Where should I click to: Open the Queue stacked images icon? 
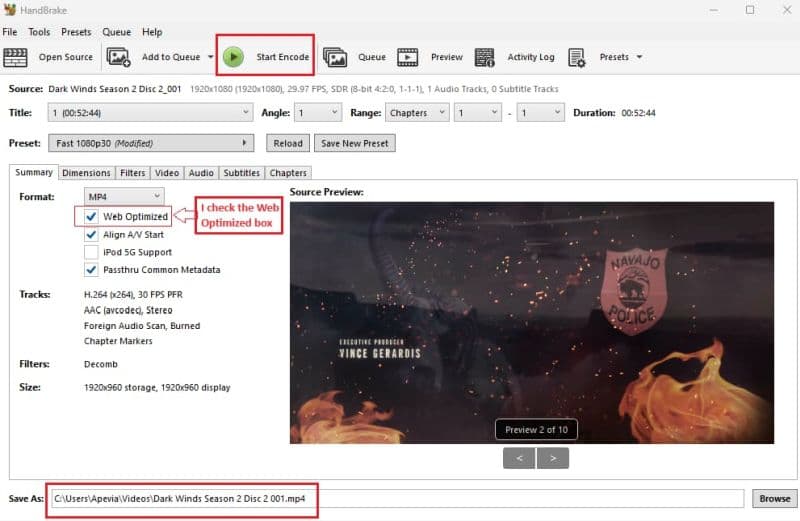[x=335, y=57]
